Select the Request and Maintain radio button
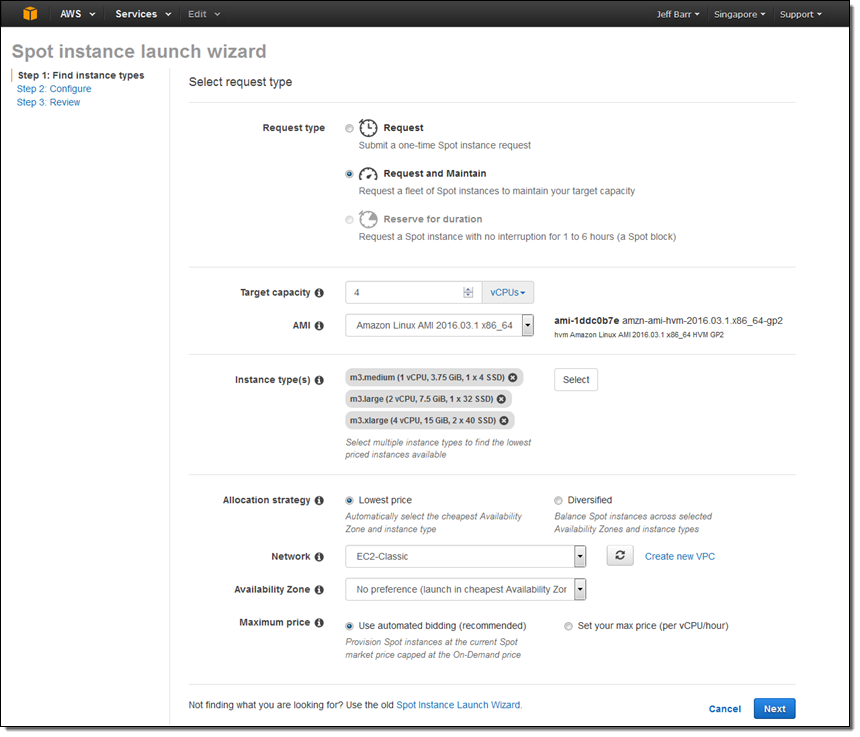 click(x=349, y=174)
